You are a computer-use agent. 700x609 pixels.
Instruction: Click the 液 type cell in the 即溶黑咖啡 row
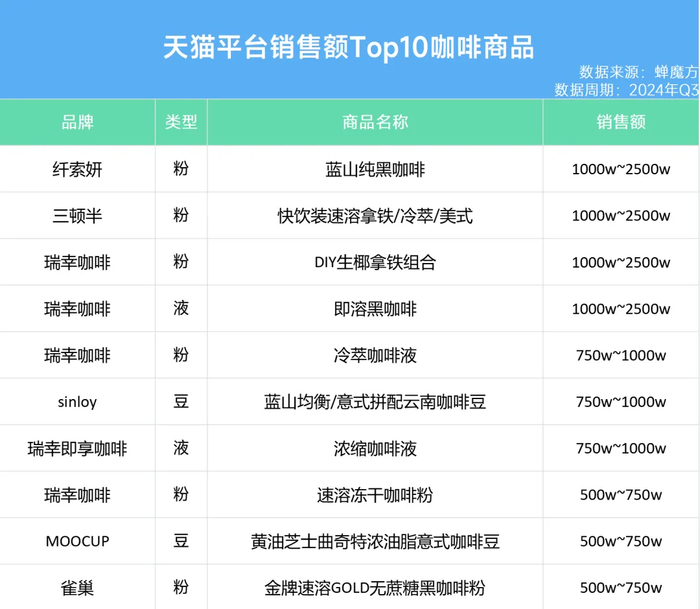pyautogui.click(x=181, y=308)
